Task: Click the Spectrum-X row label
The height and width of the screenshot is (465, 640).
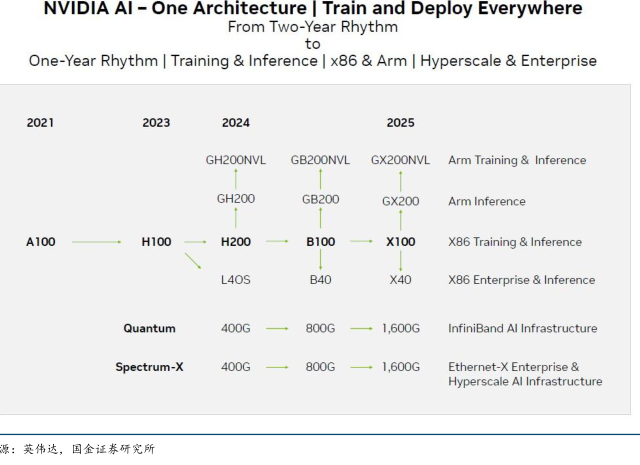Action: click(x=149, y=367)
